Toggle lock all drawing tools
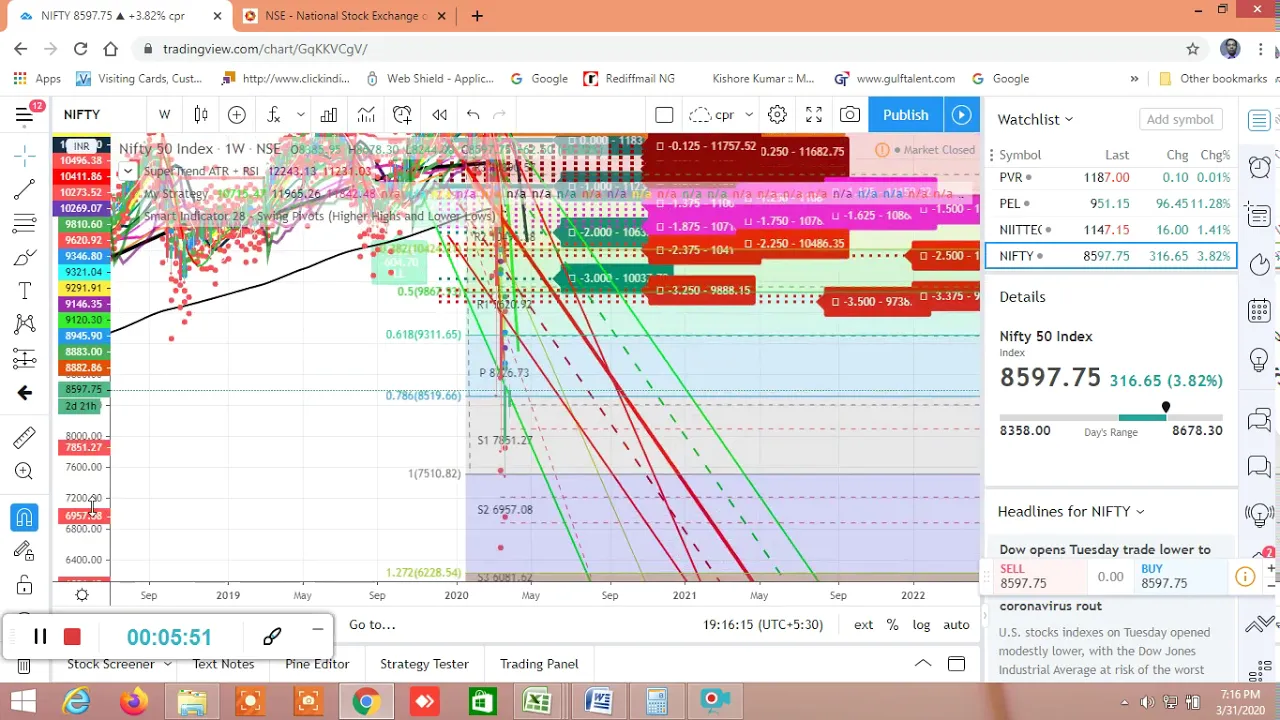Image resolution: width=1280 pixels, height=720 pixels. pyautogui.click(x=25, y=585)
